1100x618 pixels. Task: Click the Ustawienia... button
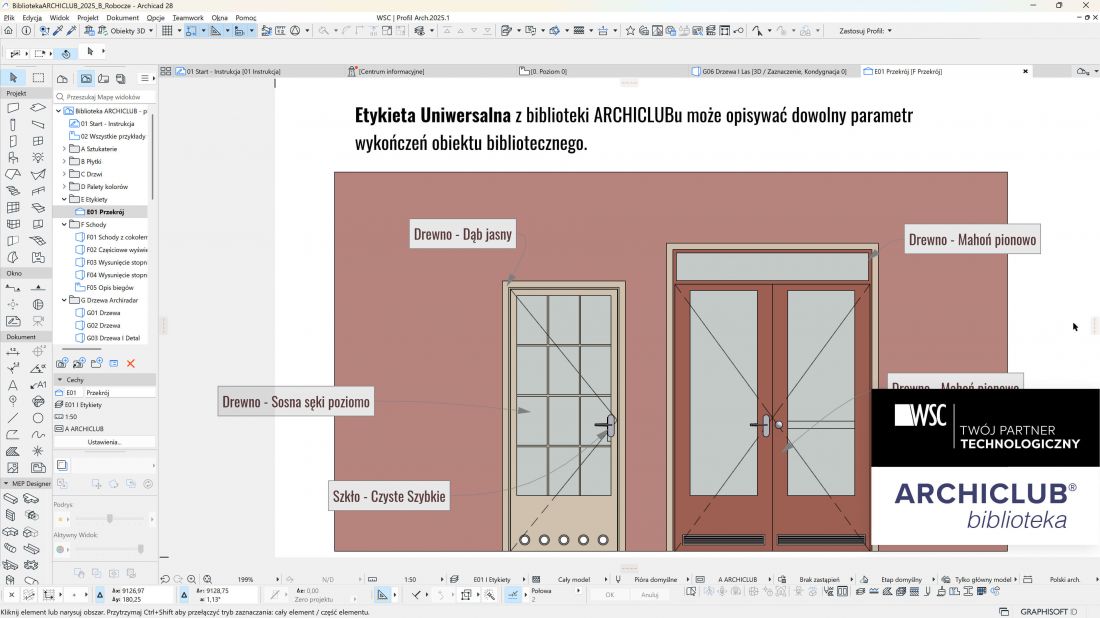tap(105, 442)
